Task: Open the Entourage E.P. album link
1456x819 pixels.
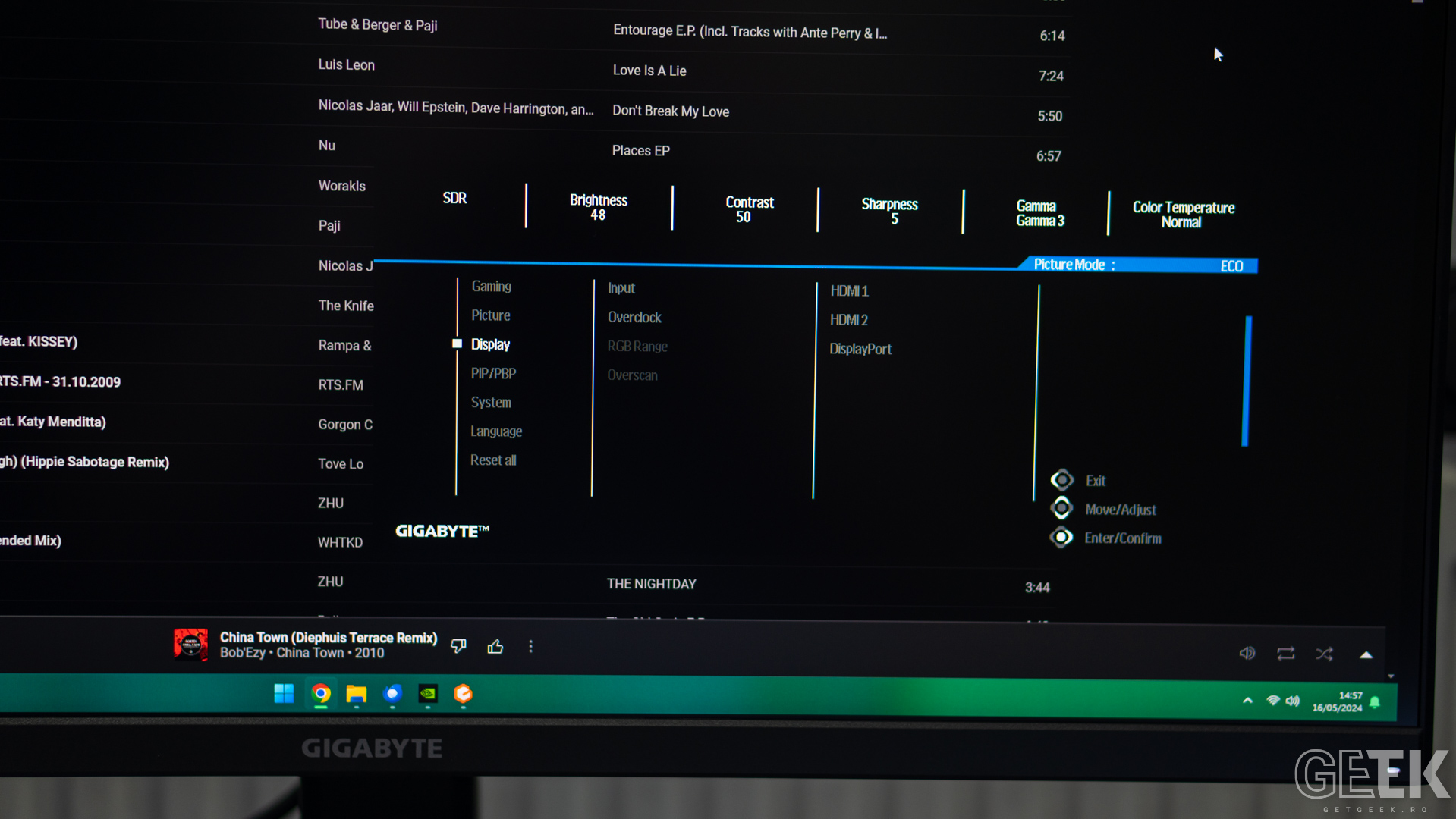Action: pos(750,32)
